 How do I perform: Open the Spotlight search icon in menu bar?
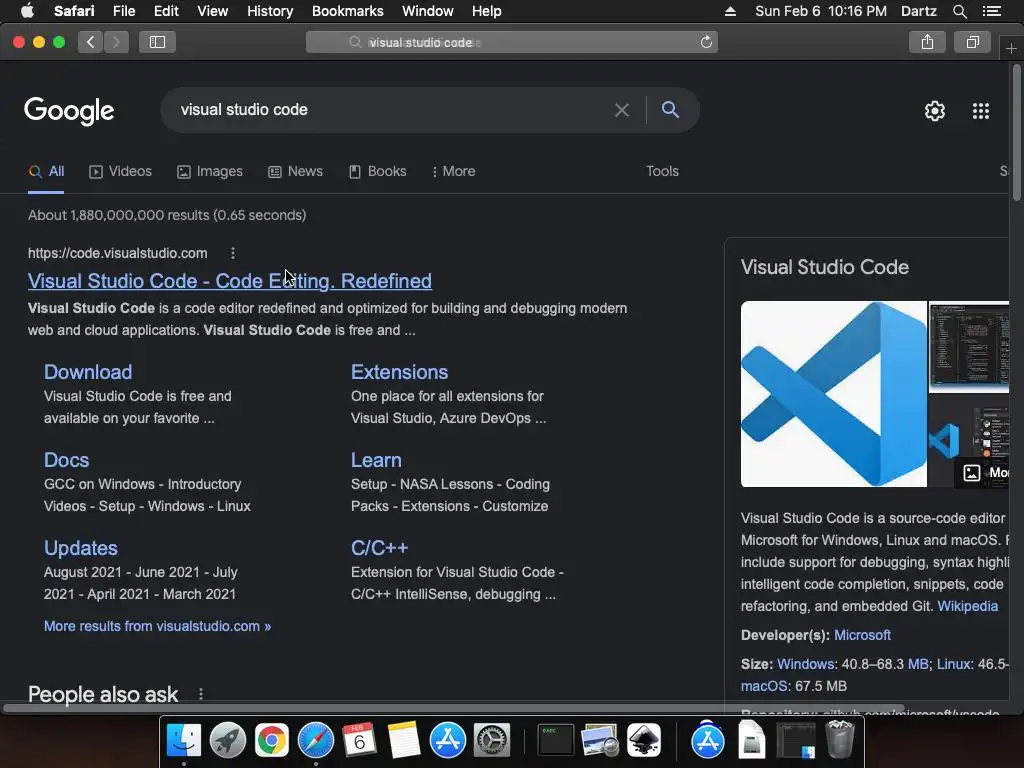point(959,11)
